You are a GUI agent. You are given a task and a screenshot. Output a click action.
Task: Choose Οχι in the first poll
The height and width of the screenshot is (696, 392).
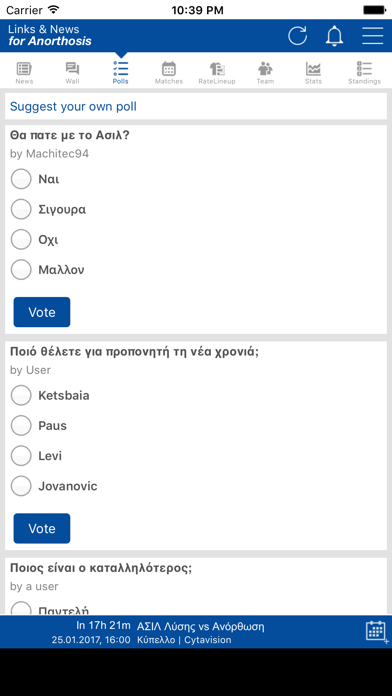pos(21,240)
